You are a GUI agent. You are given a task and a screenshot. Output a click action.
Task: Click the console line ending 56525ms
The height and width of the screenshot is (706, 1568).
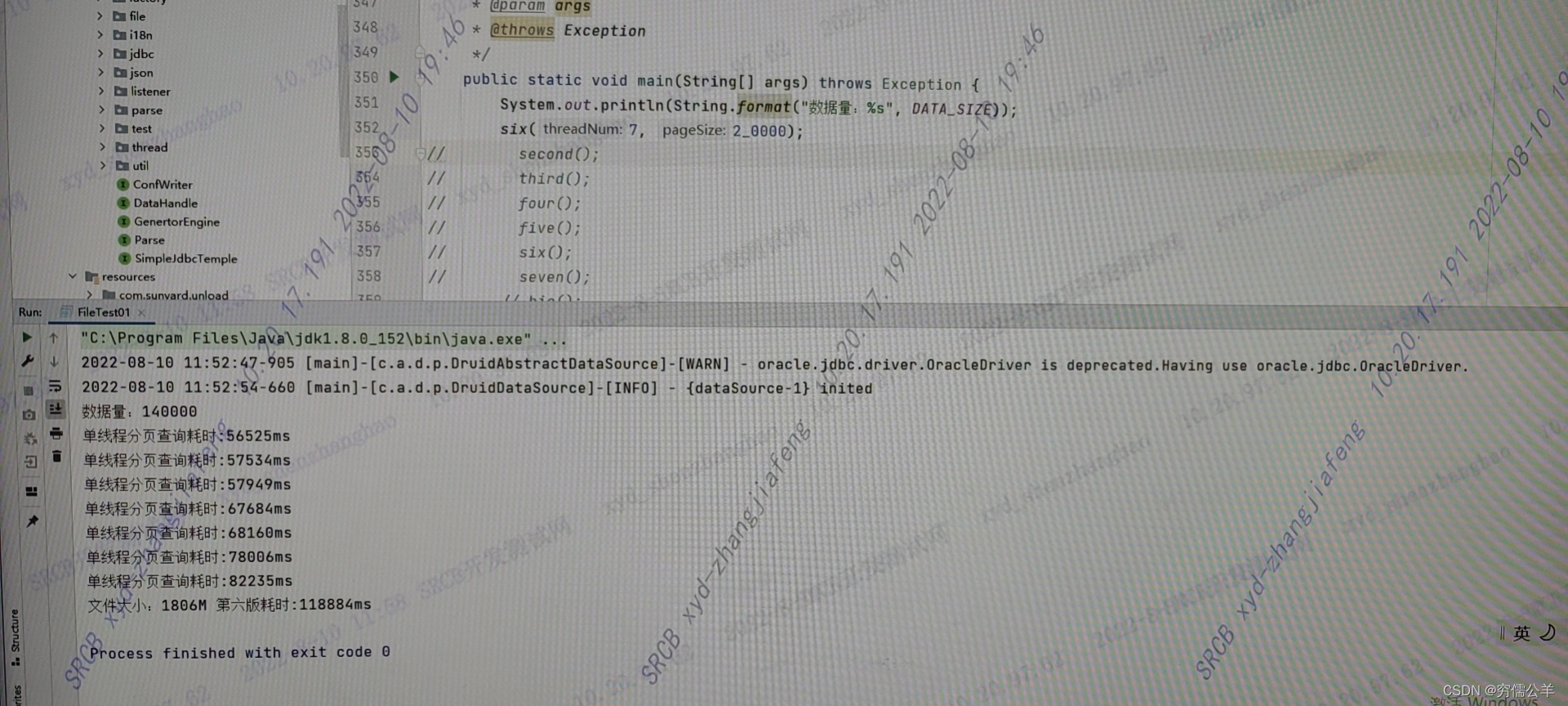[187, 436]
